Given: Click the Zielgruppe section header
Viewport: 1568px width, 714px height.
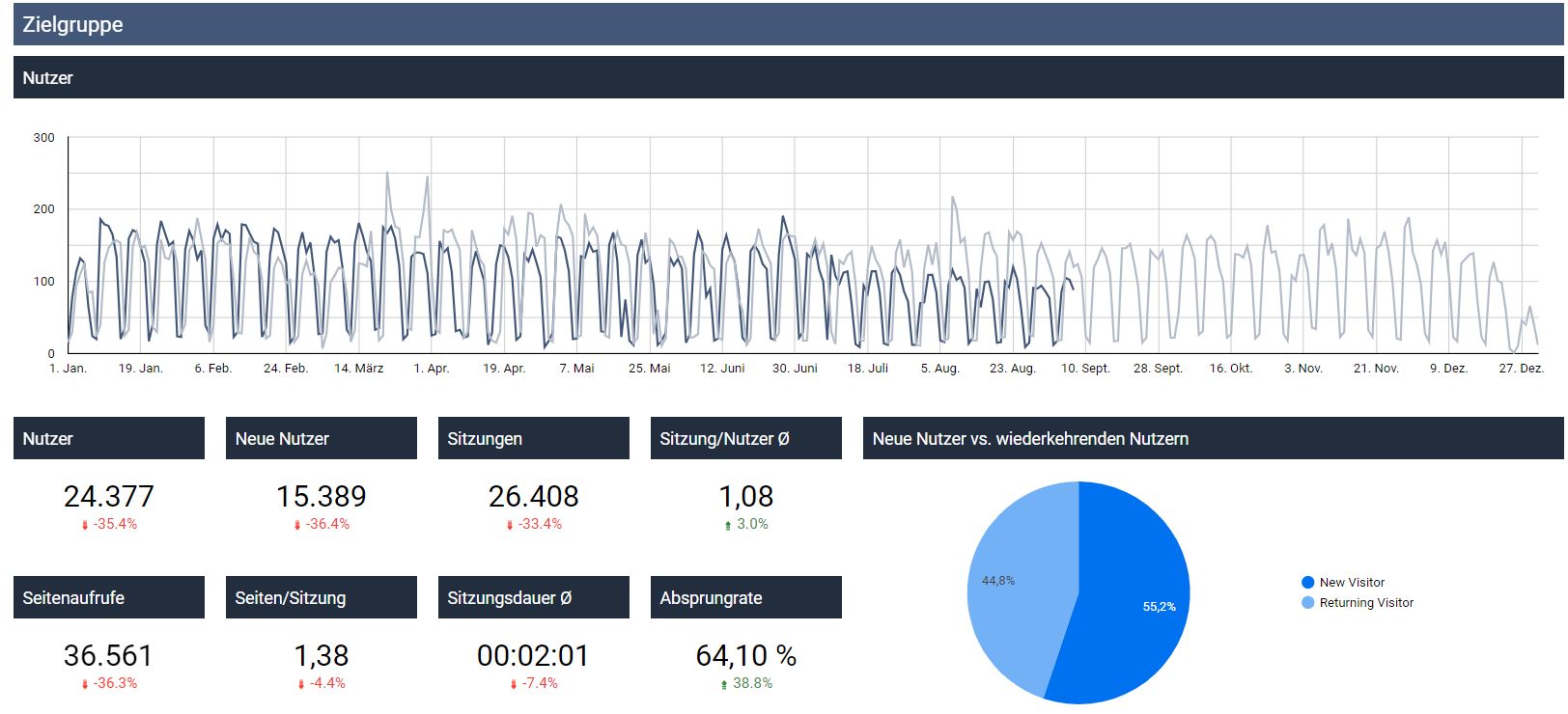Looking at the screenshot, I should tap(73, 25).
